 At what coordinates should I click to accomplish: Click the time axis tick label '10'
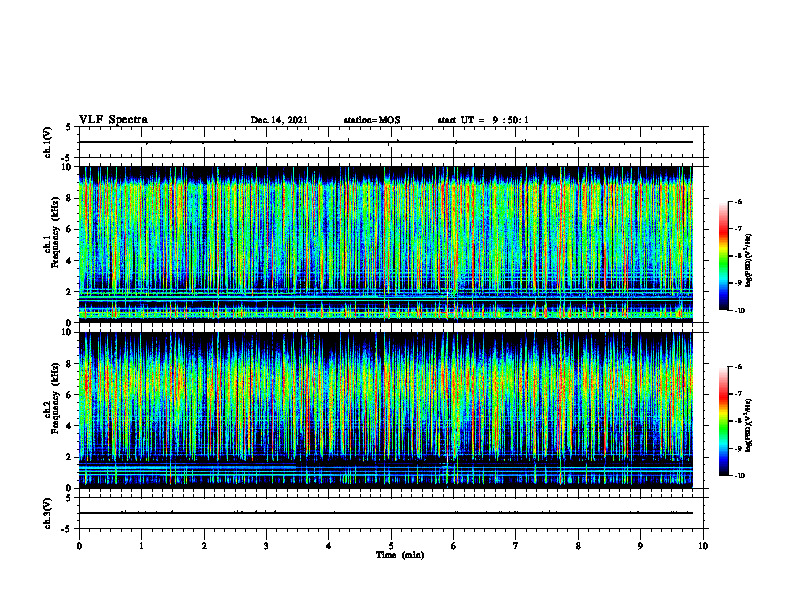pyautogui.click(x=703, y=546)
